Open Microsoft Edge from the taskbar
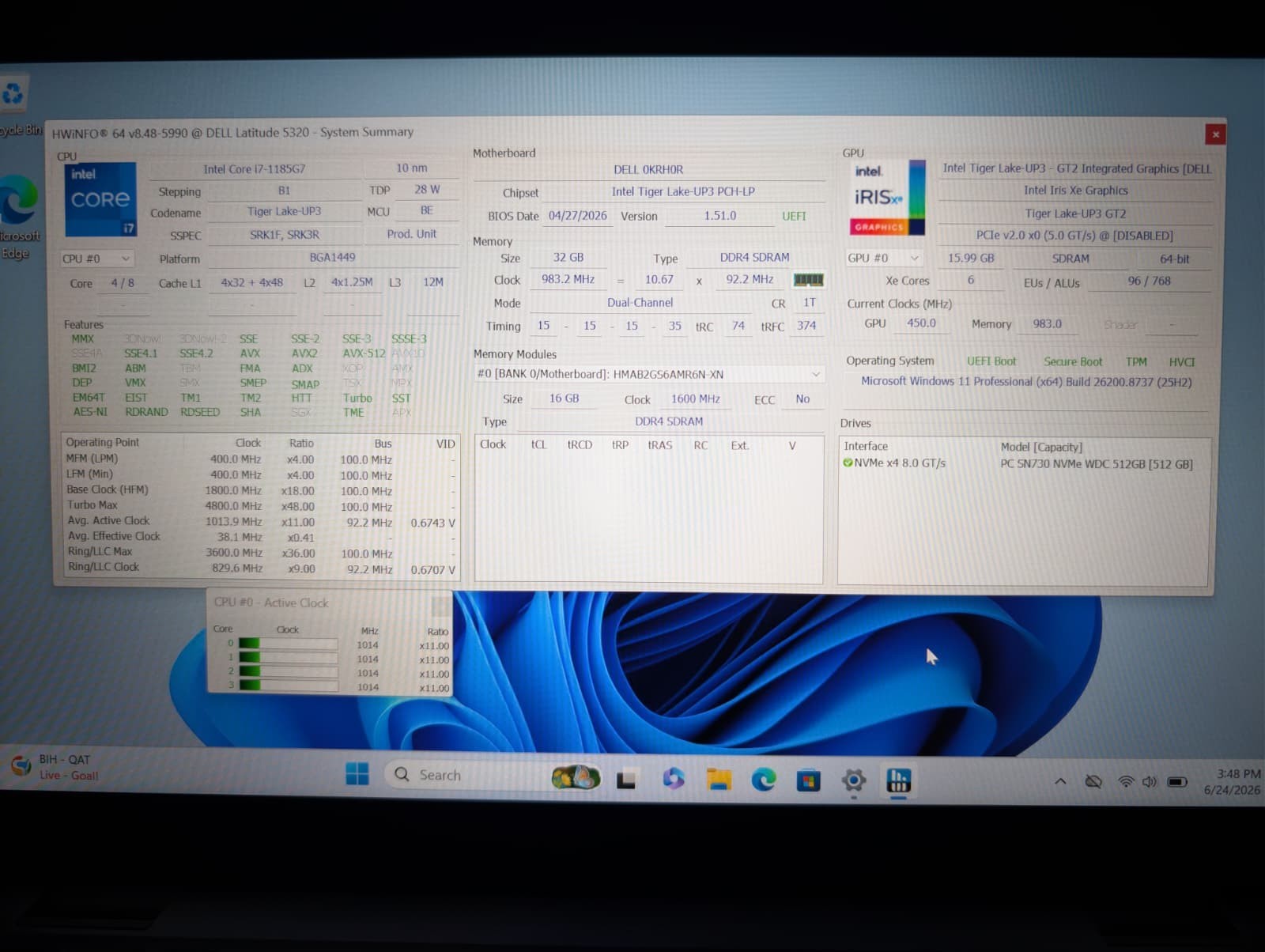Screen dimensions: 1265x952 click(x=764, y=780)
